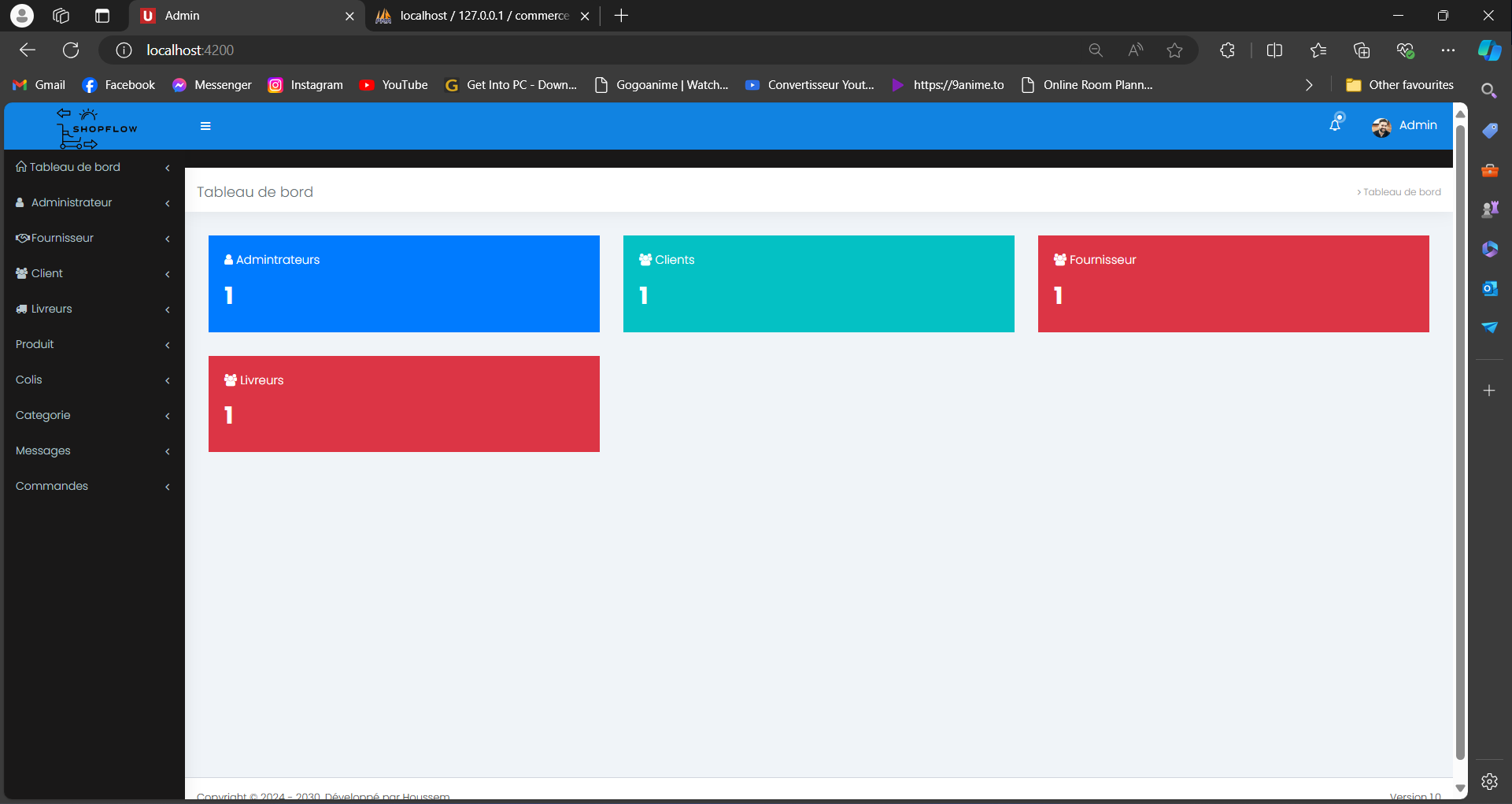Open the notifications bell icon
Screen dimensions: 1512x804
pos(1335,124)
